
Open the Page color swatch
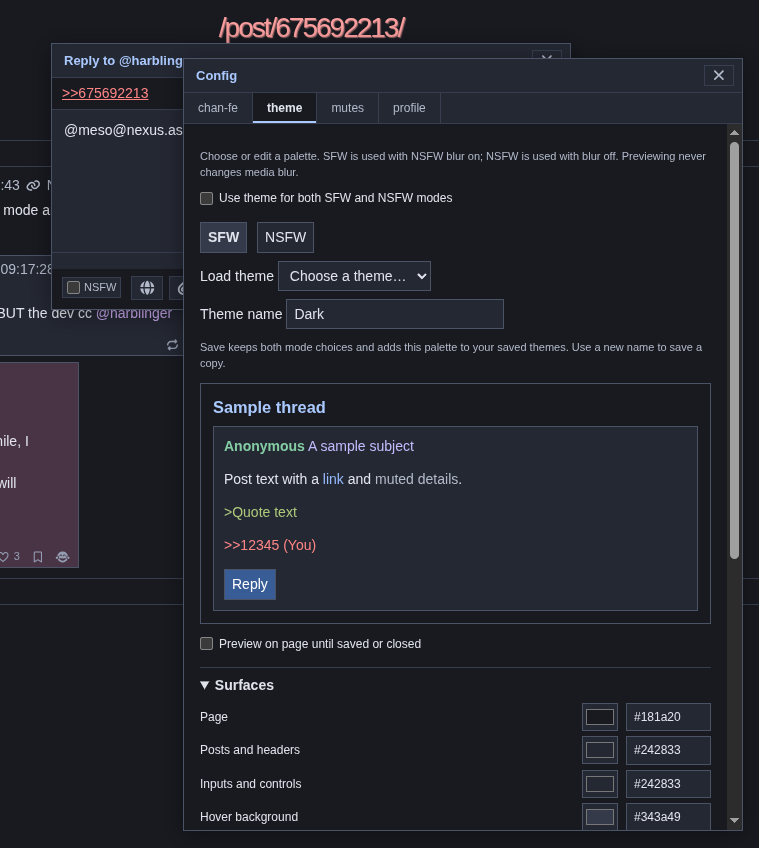pos(600,717)
